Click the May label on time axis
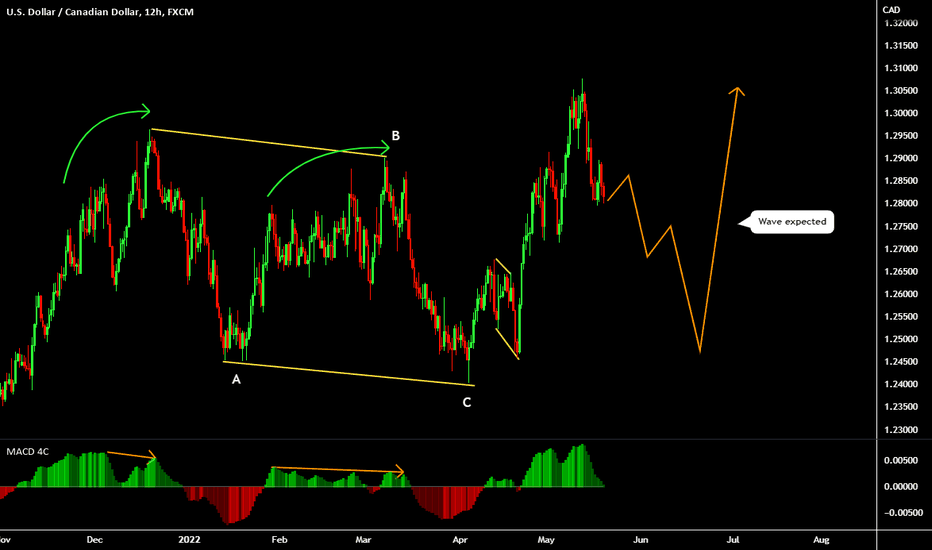Viewport: 932px width, 550px height. tap(546, 540)
